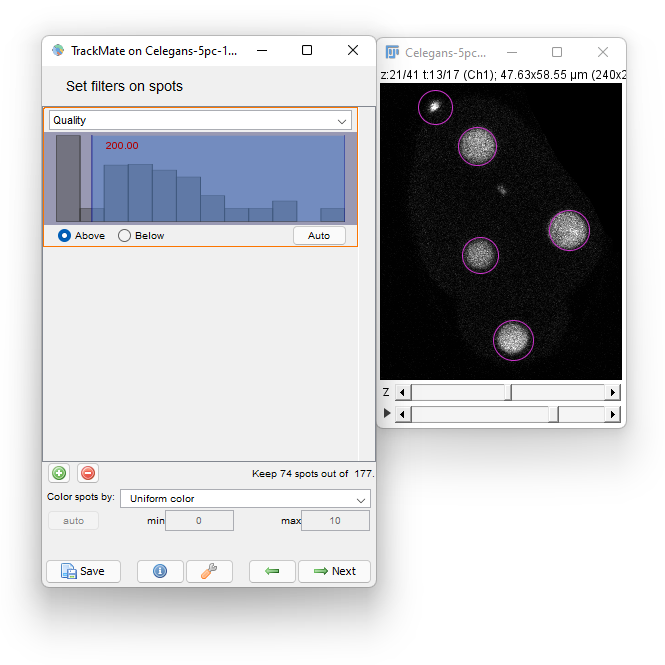
Task: Select the Below radio button
Action: pyautogui.click(x=124, y=236)
